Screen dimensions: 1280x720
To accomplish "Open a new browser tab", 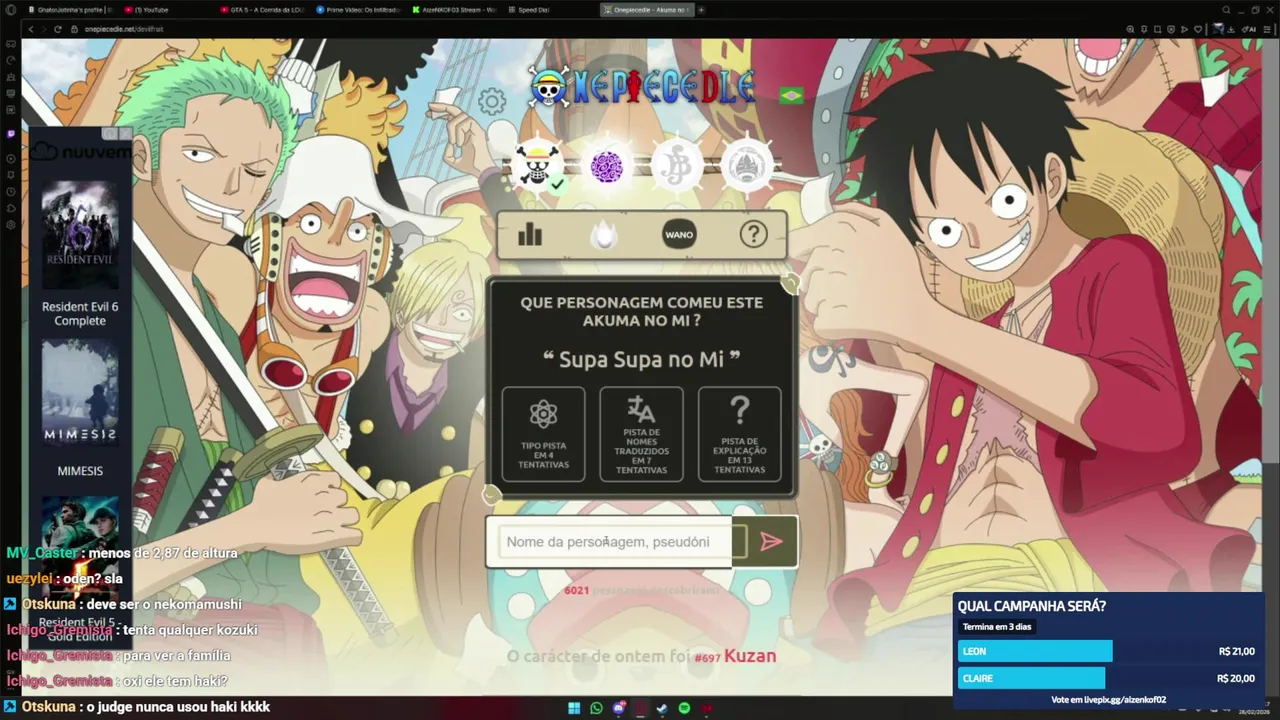I will [x=701, y=10].
